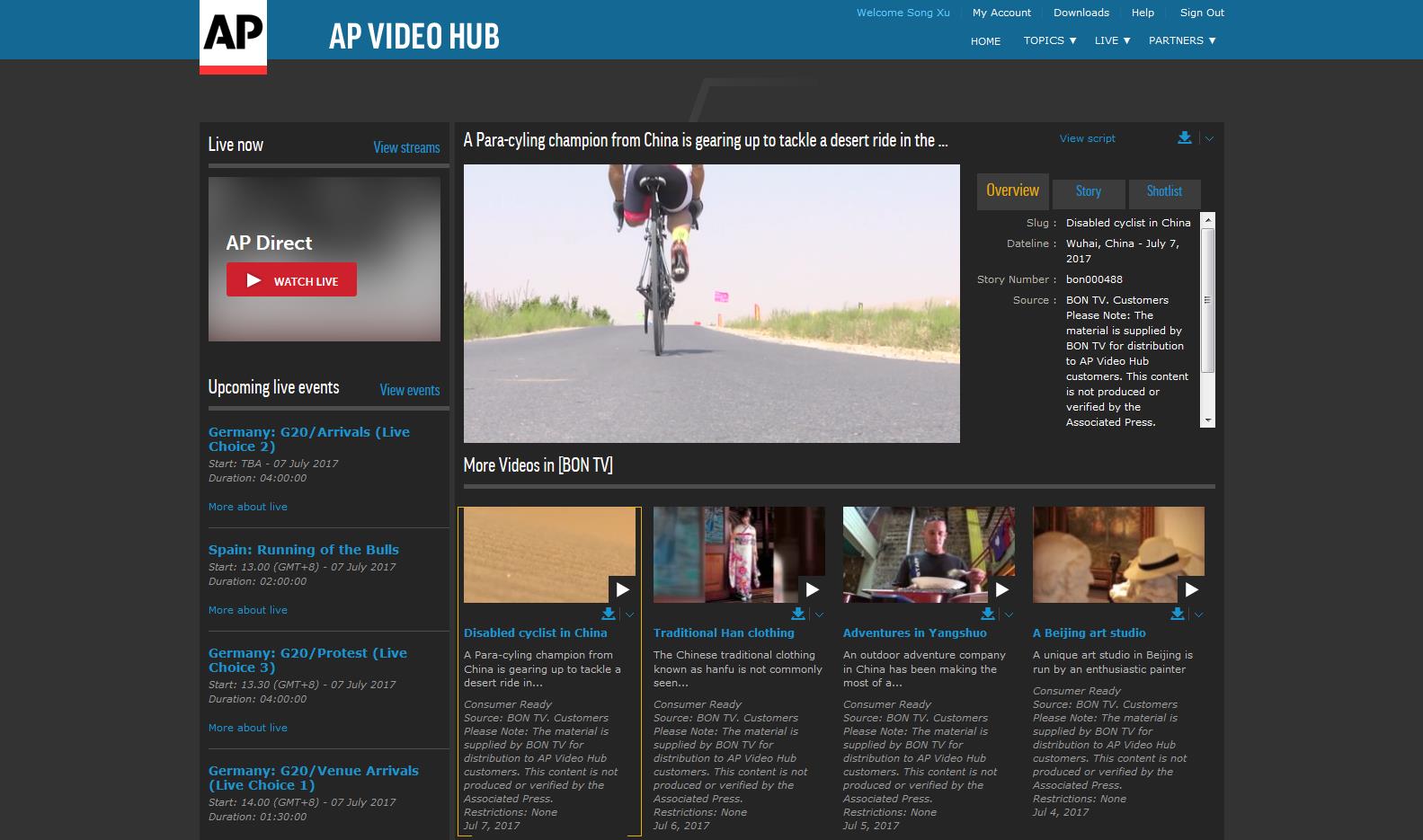Download the Disabled cyclist in China video

(609, 614)
